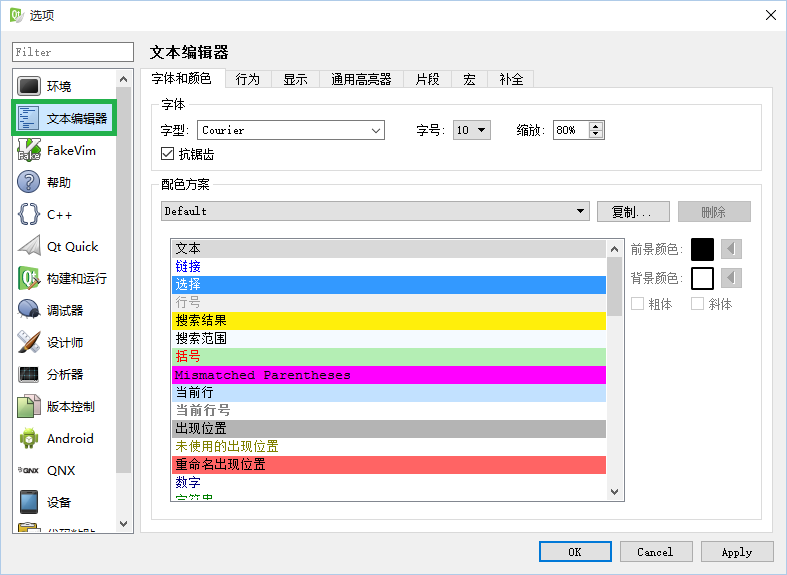
Task: Click the Qt Creator title bar icon
Action: coord(17,15)
